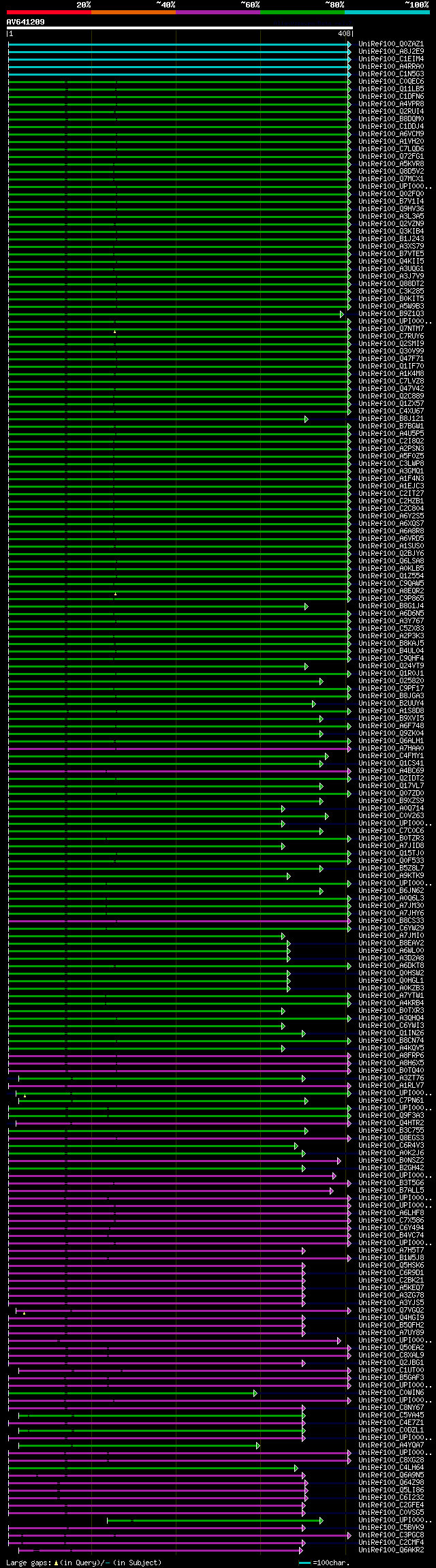Click arrowhead of UniRef100_Q1IN26 alignment
436x1568 pixels.
[x=304, y=1033]
